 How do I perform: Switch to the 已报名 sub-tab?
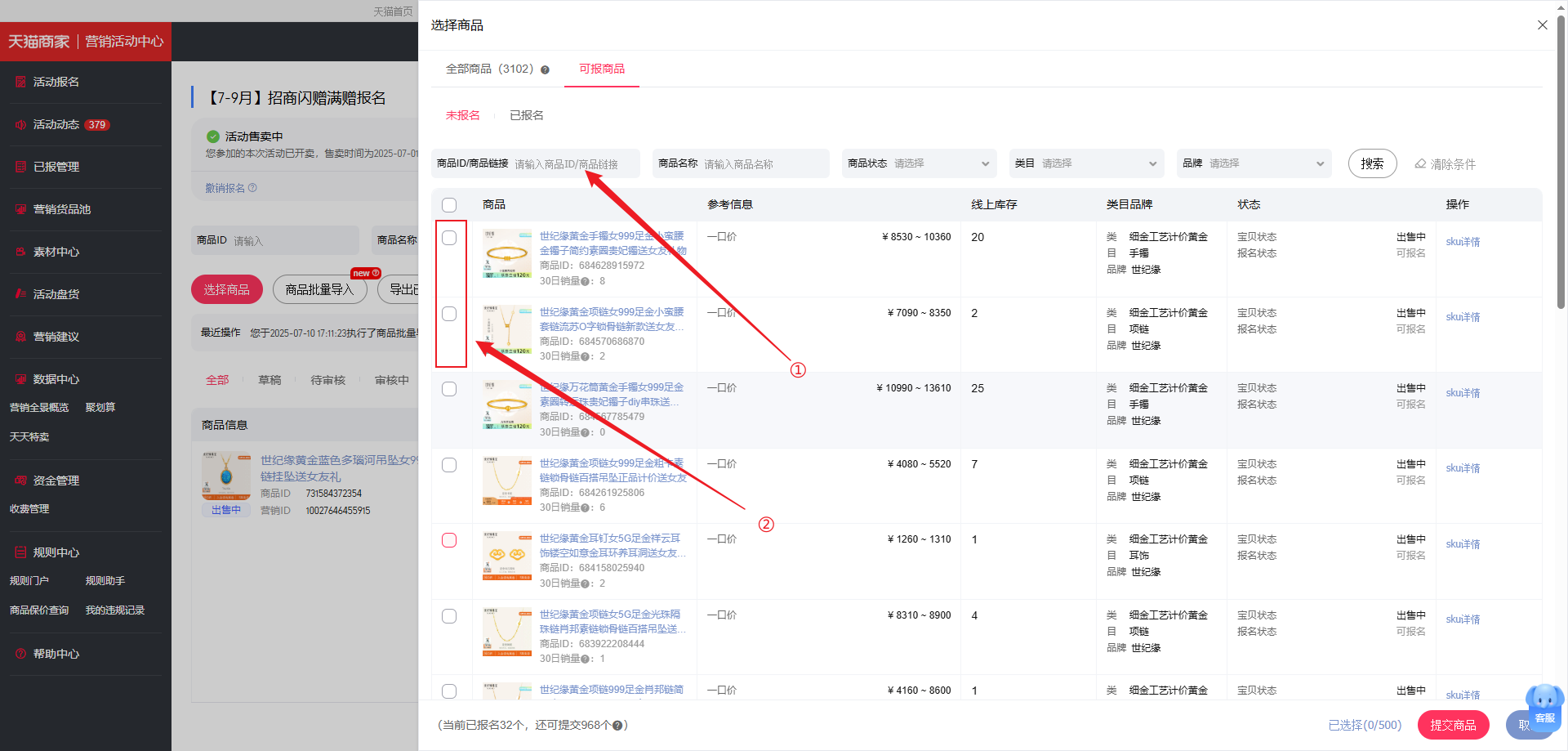point(526,115)
